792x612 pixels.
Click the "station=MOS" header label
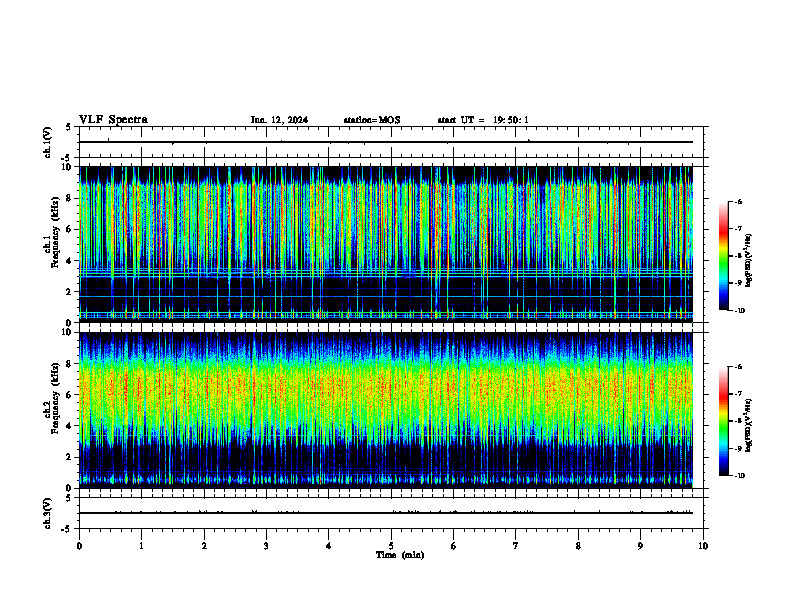click(x=372, y=120)
